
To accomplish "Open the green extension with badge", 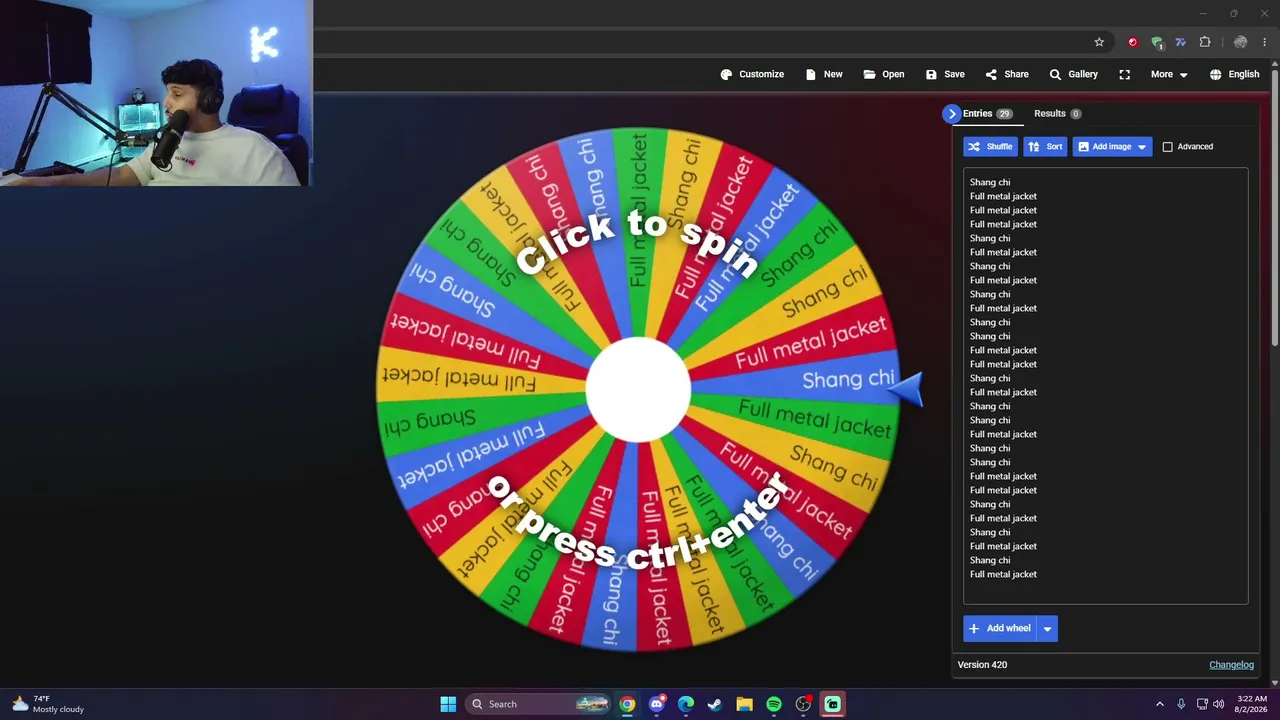I will [1157, 42].
